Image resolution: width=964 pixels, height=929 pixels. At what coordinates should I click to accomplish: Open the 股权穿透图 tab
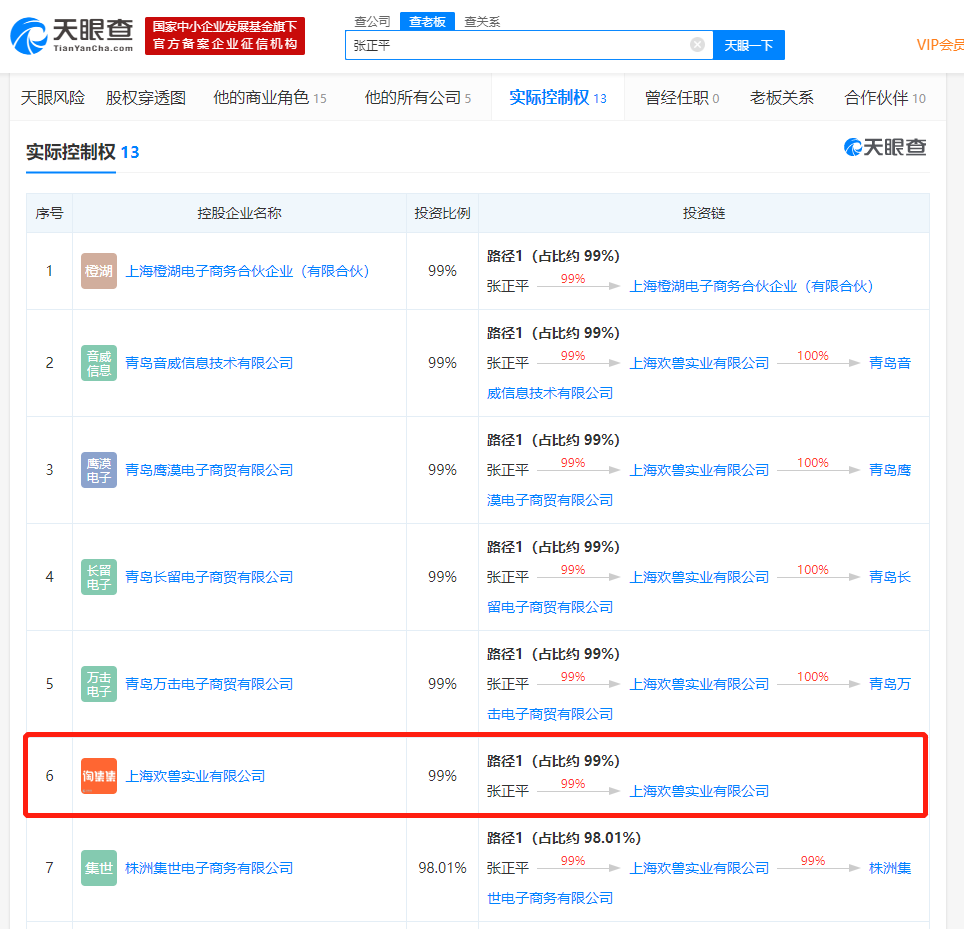pos(146,98)
